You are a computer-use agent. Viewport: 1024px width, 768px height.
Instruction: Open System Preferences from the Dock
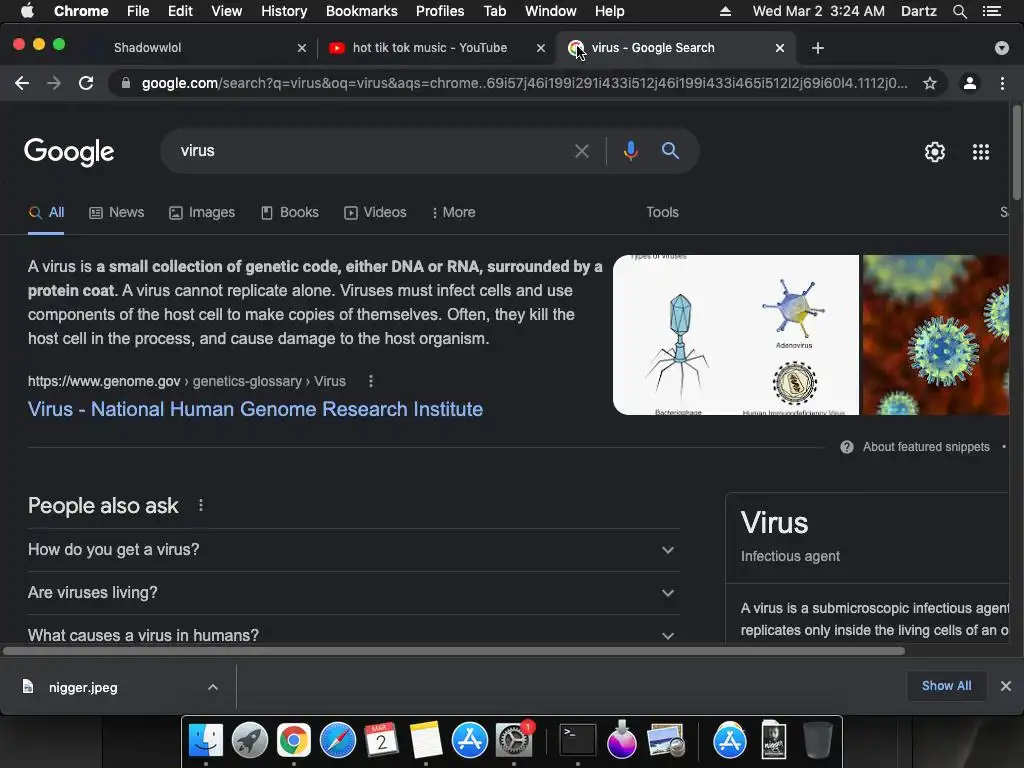514,741
